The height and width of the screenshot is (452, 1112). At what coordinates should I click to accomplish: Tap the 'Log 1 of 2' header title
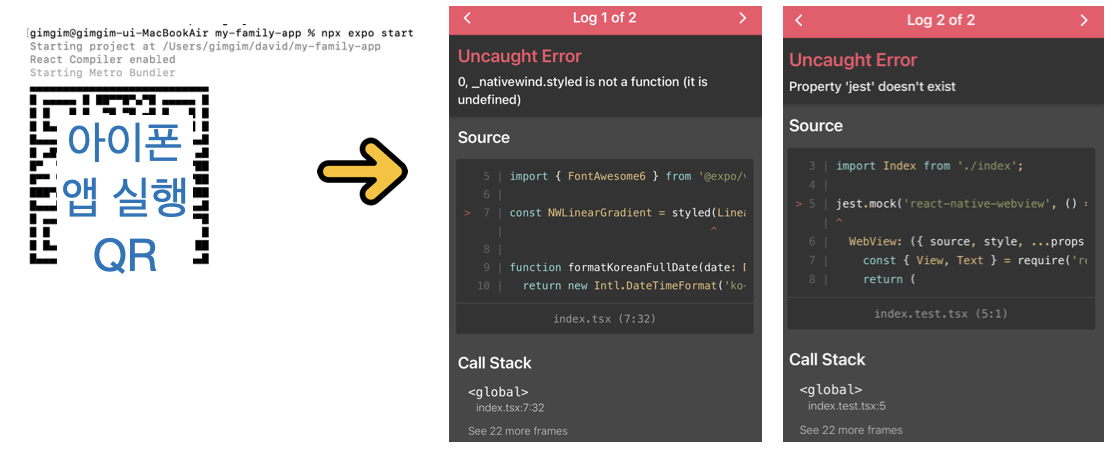coord(605,18)
